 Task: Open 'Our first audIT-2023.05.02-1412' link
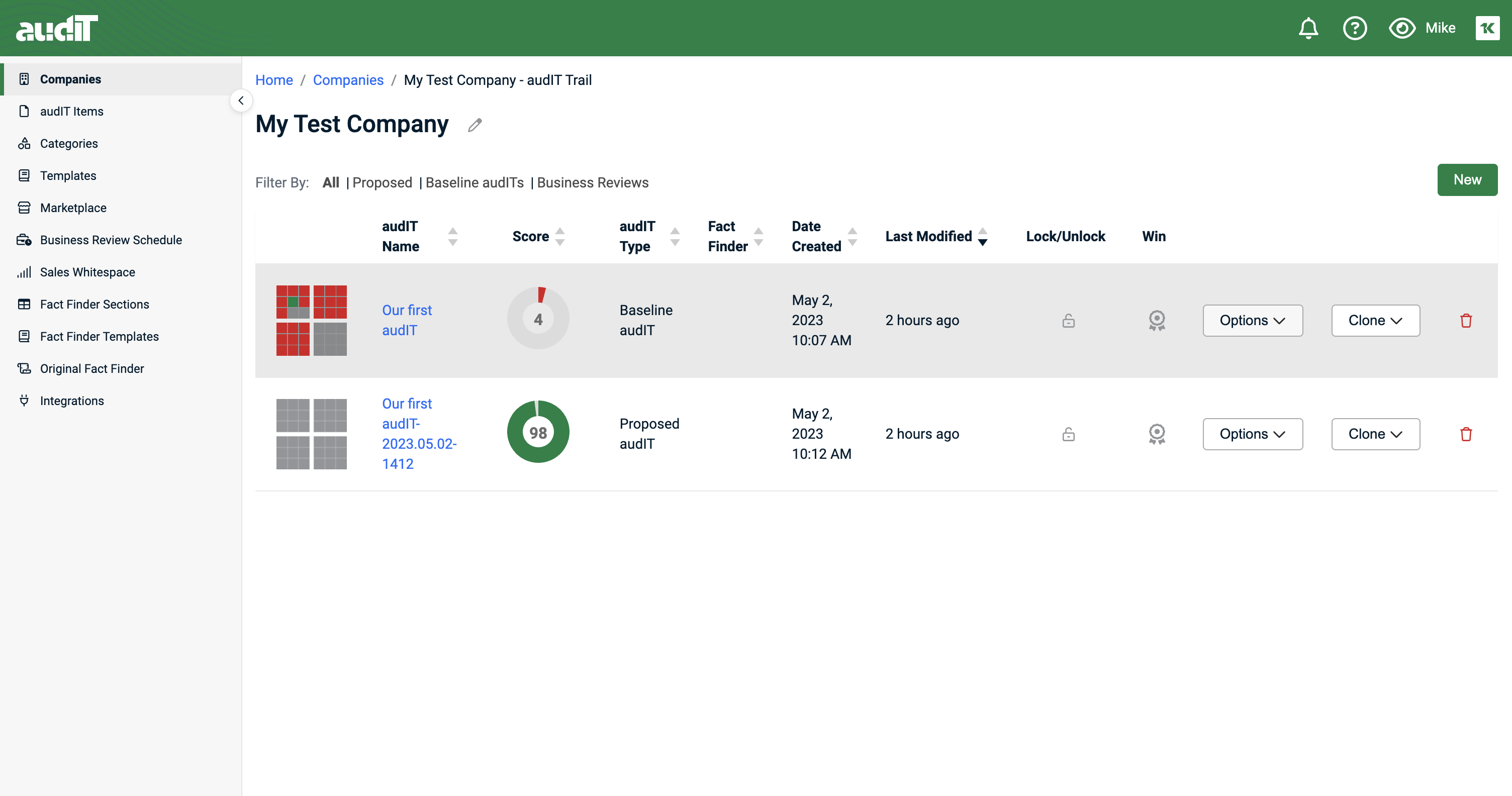click(x=419, y=434)
